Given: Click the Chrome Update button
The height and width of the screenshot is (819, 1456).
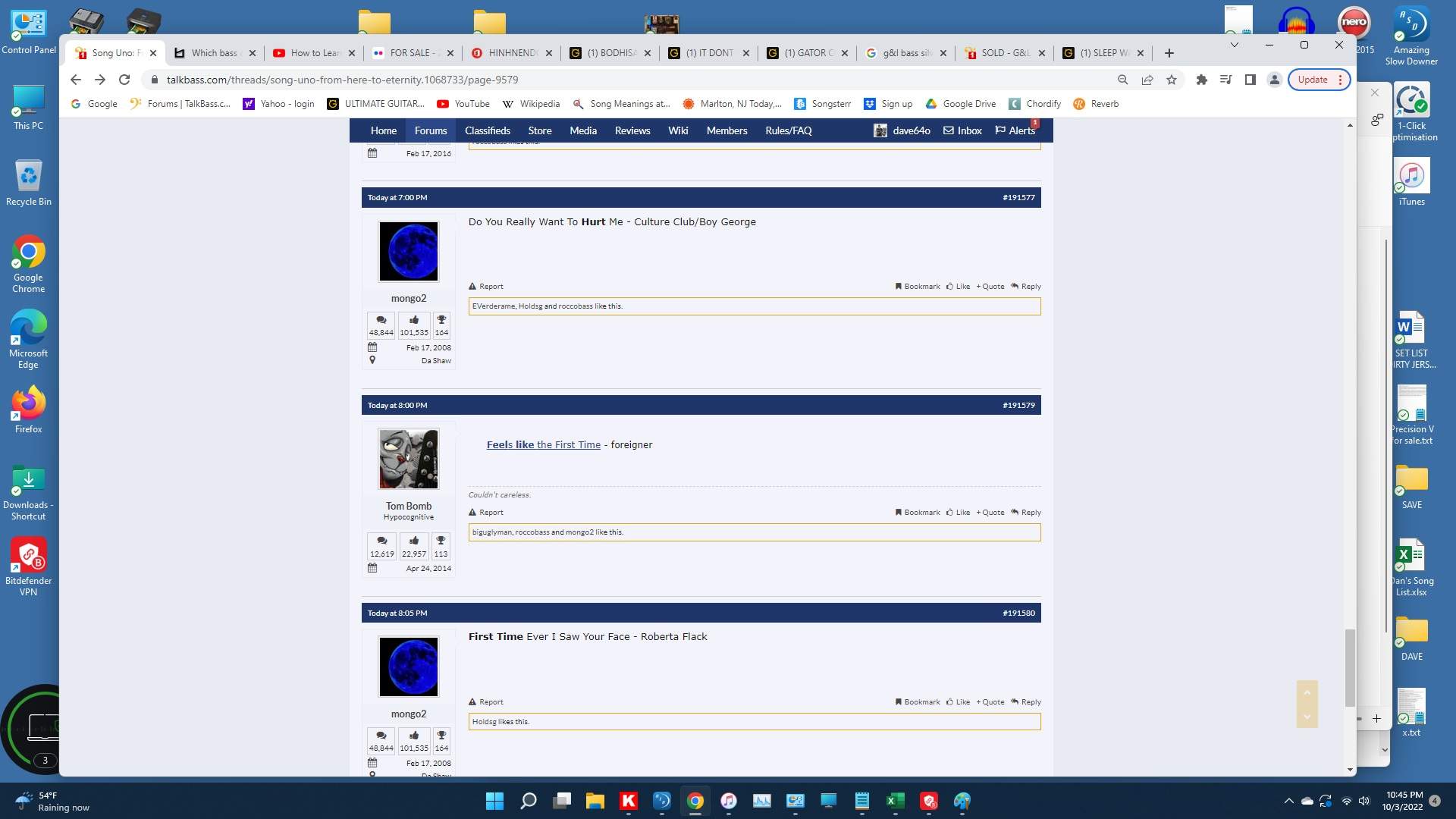Looking at the screenshot, I should click(1313, 80).
